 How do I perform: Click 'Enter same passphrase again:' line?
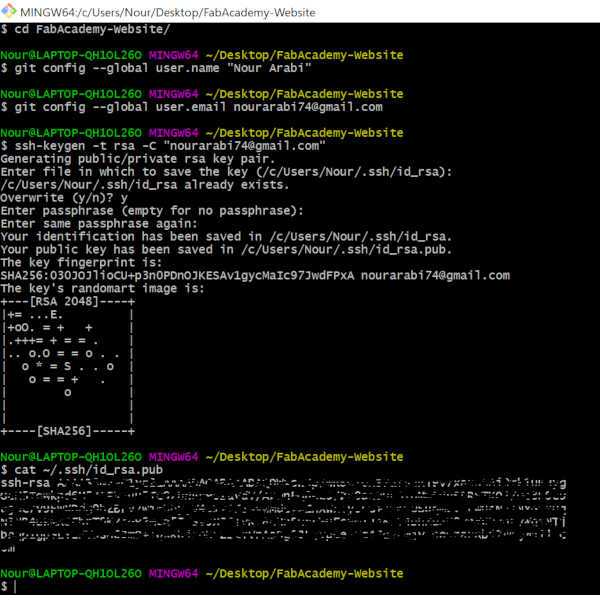pyautogui.click(x=99, y=224)
